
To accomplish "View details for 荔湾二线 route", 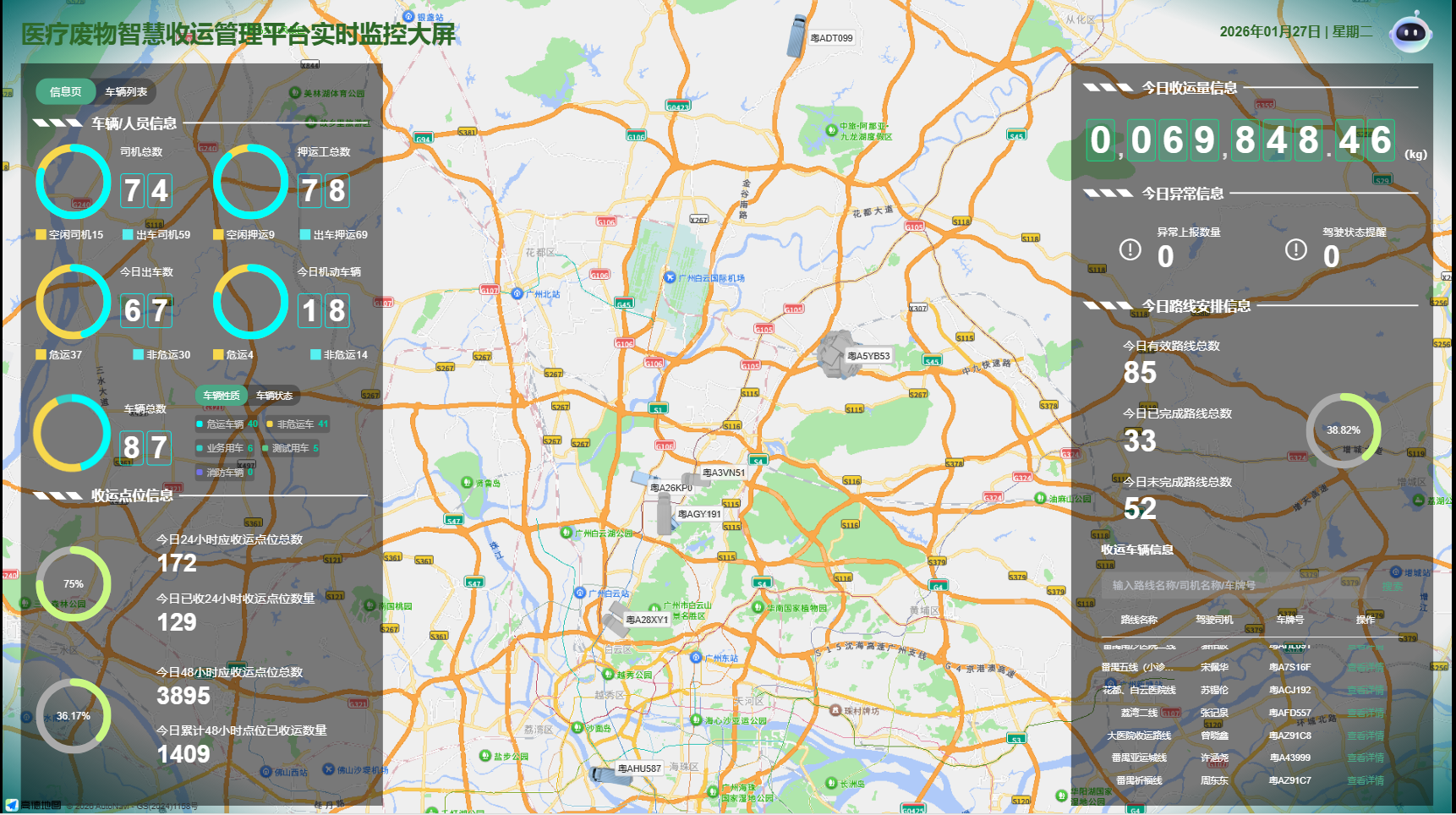I will pos(1366,713).
